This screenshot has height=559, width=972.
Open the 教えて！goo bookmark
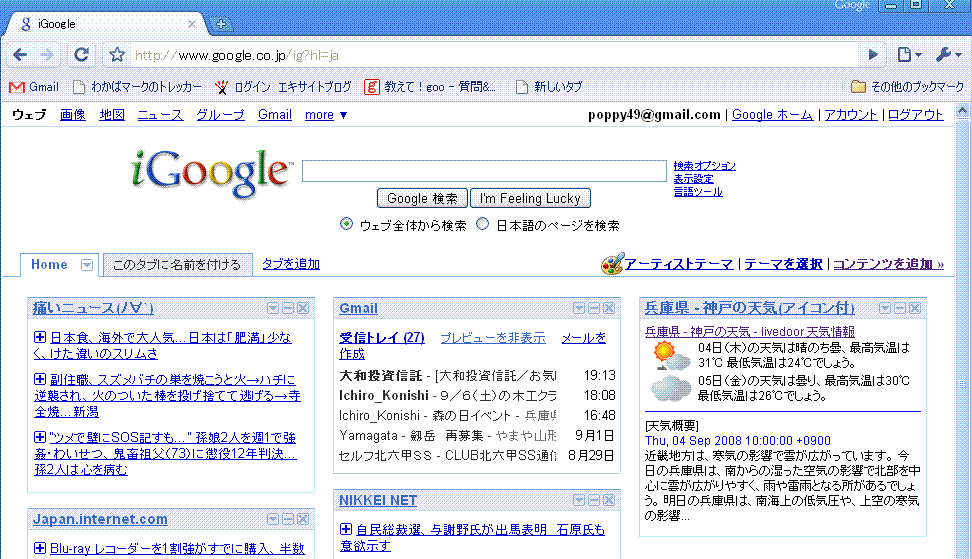coord(430,87)
